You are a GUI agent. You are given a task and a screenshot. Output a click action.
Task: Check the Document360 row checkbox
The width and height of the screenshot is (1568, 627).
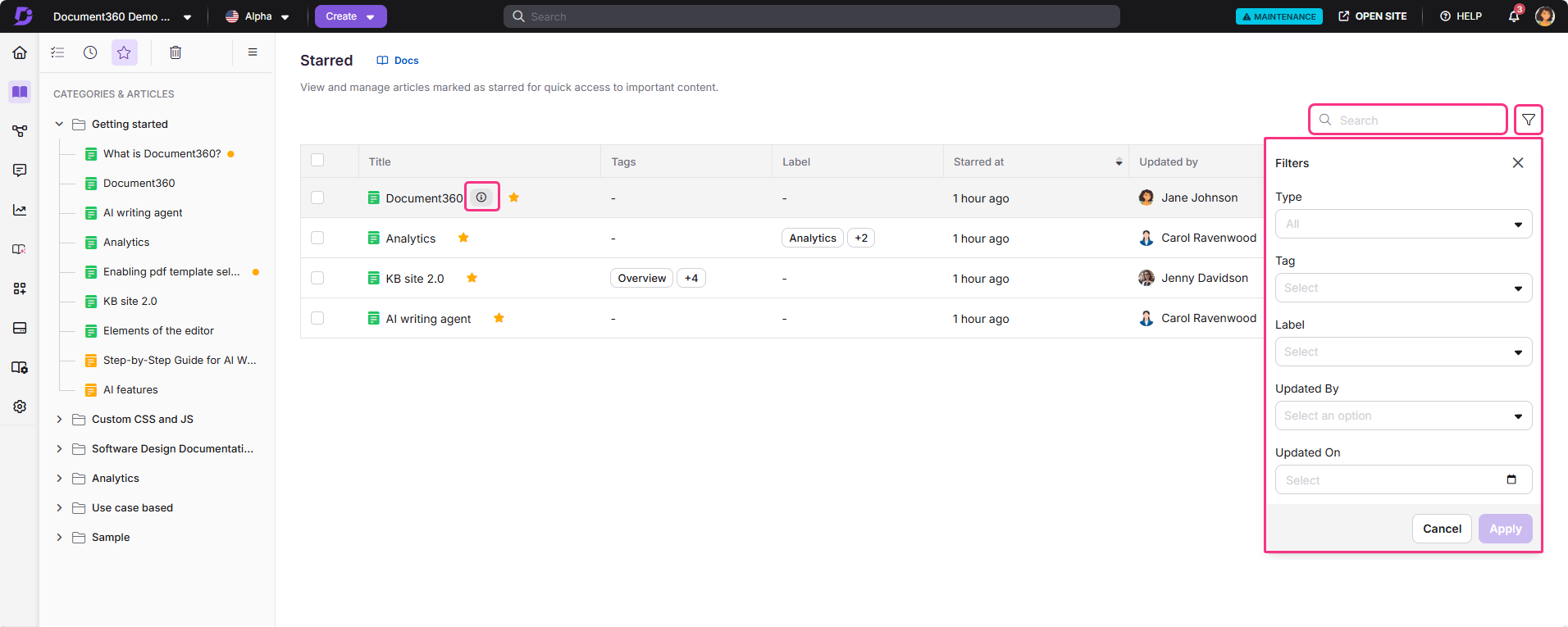[317, 198]
